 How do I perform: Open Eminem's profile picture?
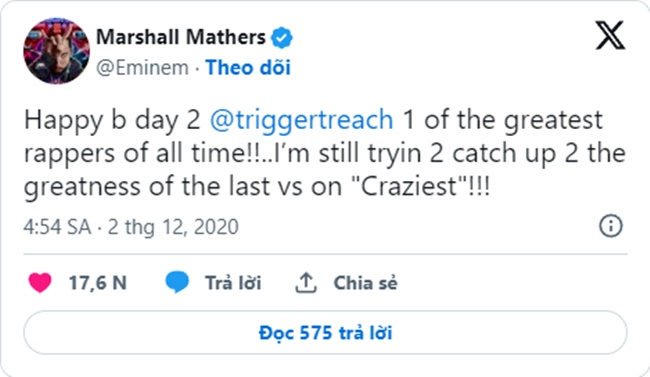click(x=56, y=51)
